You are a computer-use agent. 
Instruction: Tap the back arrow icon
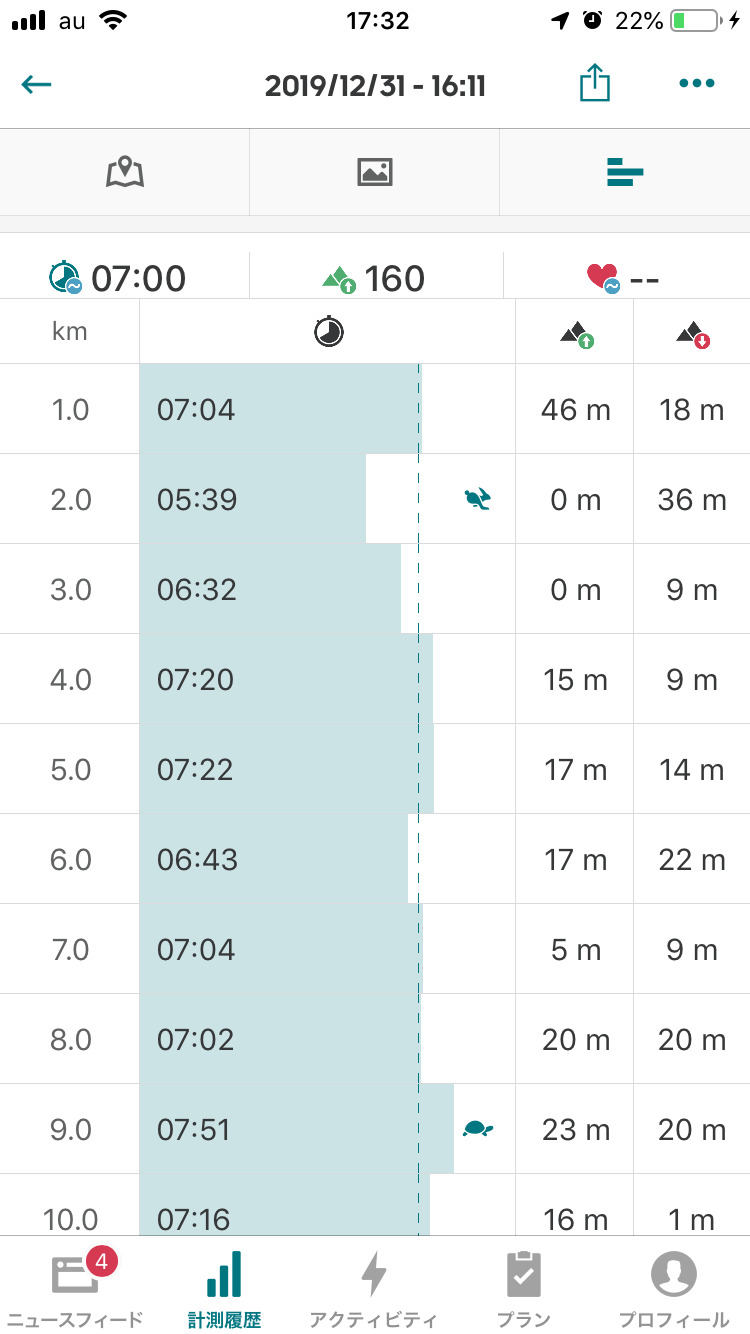click(x=36, y=85)
